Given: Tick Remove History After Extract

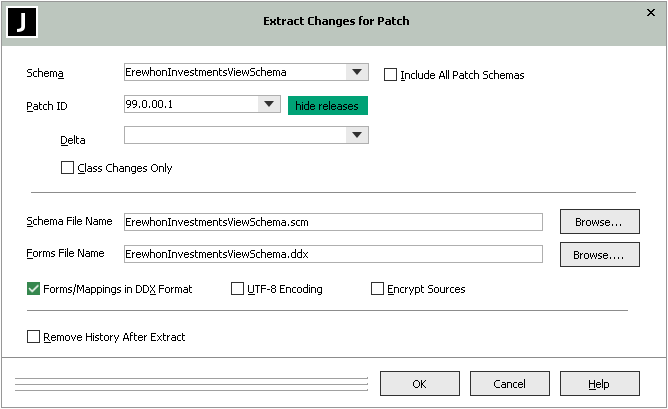Looking at the screenshot, I should [35, 337].
